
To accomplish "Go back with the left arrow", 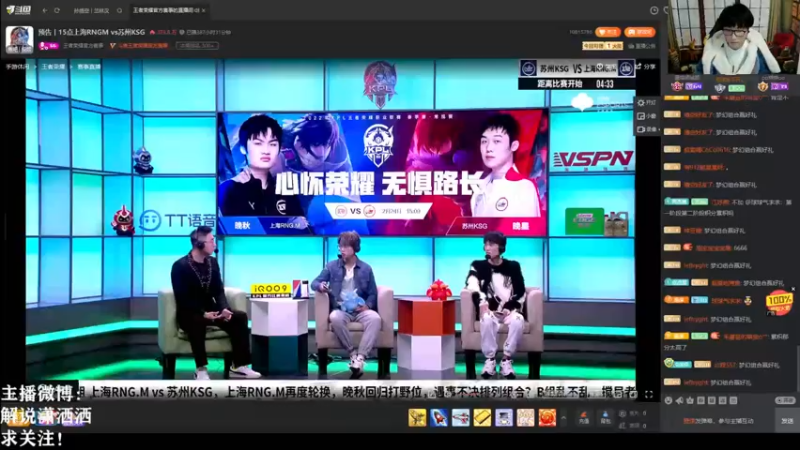I will click(x=45, y=10).
